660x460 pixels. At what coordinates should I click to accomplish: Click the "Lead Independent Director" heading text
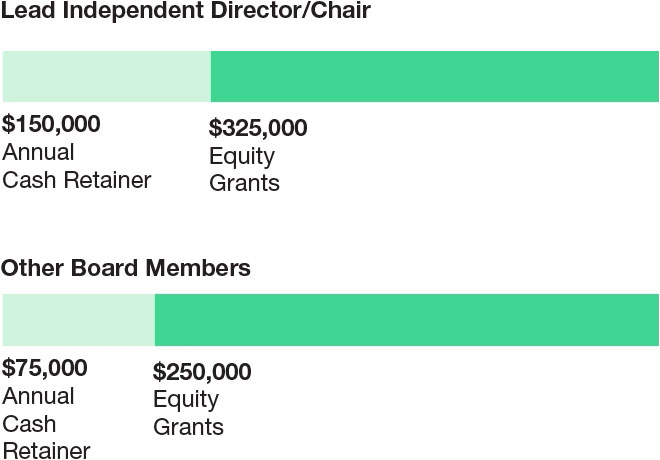[125, 13]
